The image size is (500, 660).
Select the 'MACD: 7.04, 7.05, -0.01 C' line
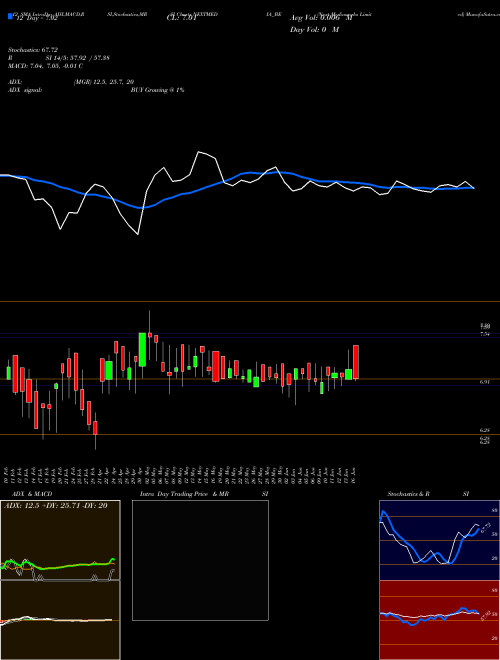[45, 66]
